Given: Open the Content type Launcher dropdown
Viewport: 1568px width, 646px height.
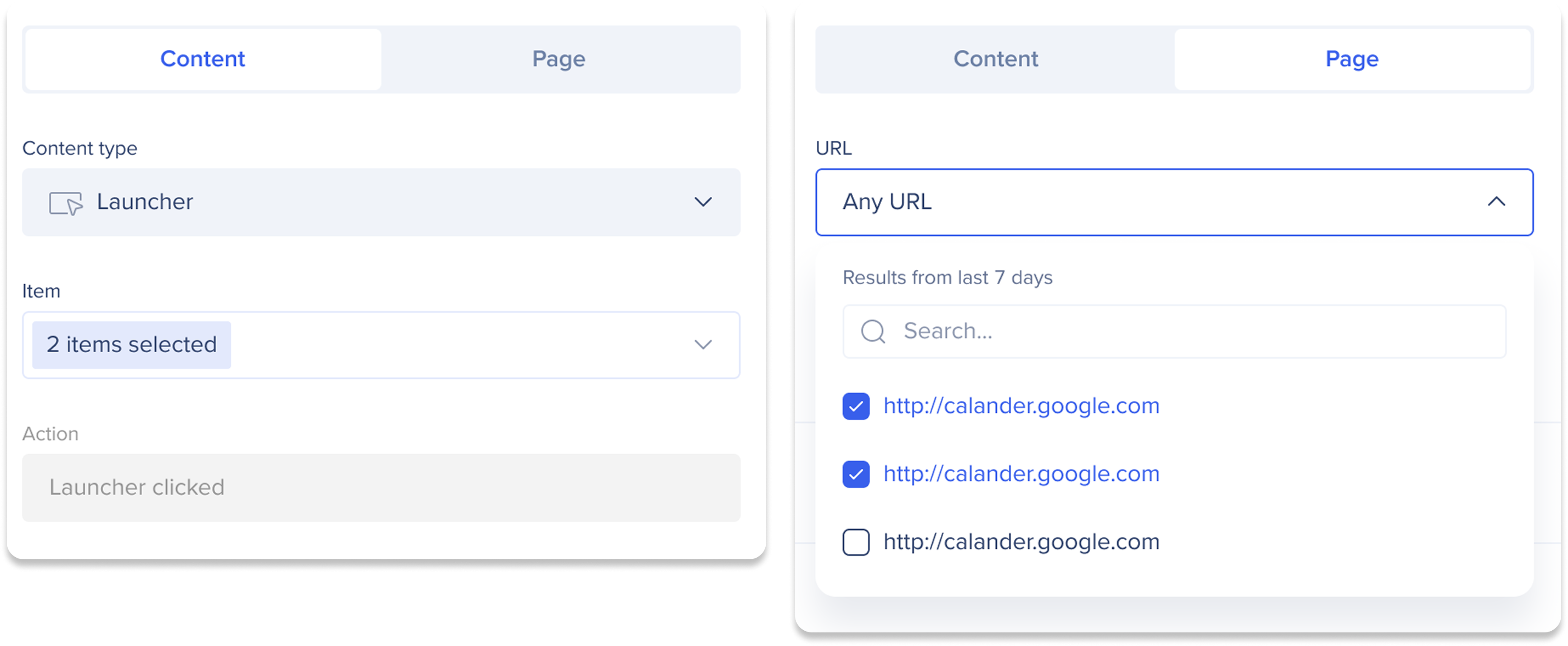Looking at the screenshot, I should point(381,202).
